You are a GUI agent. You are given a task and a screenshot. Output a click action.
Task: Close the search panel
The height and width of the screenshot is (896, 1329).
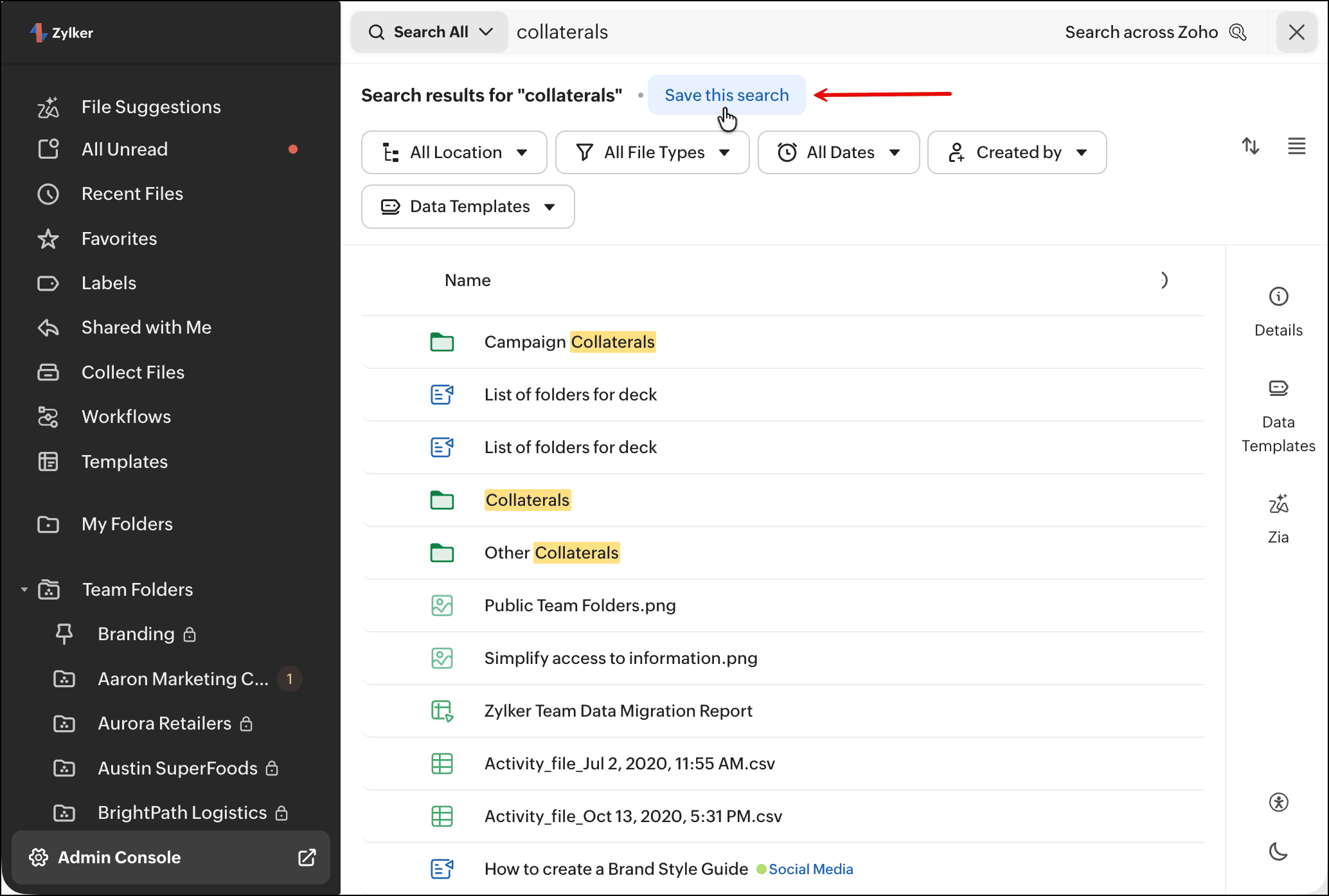(x=1297, y=32)
